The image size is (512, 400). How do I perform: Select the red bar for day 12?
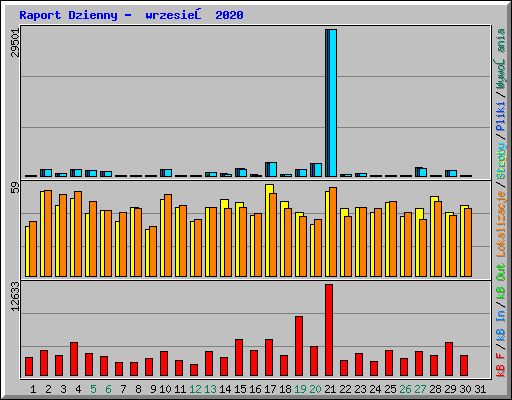194,370
